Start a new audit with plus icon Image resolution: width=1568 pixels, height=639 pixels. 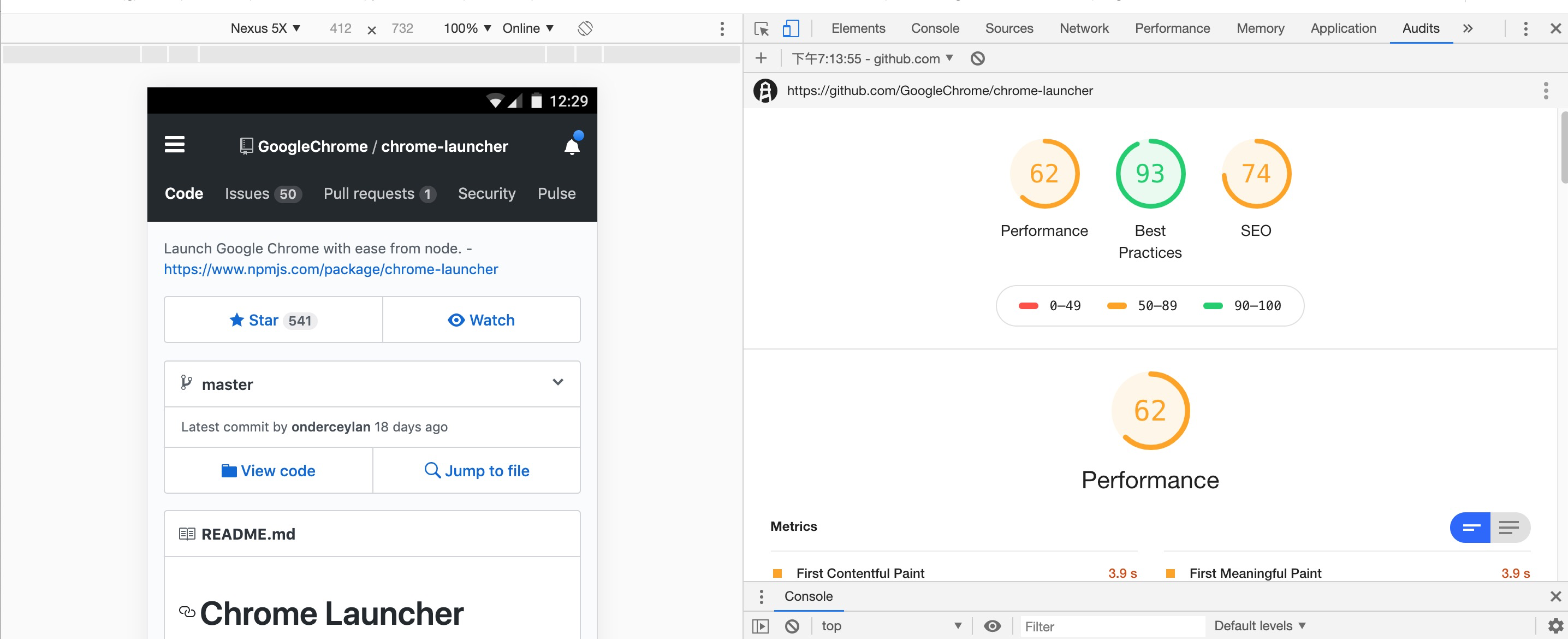(761, 58)
